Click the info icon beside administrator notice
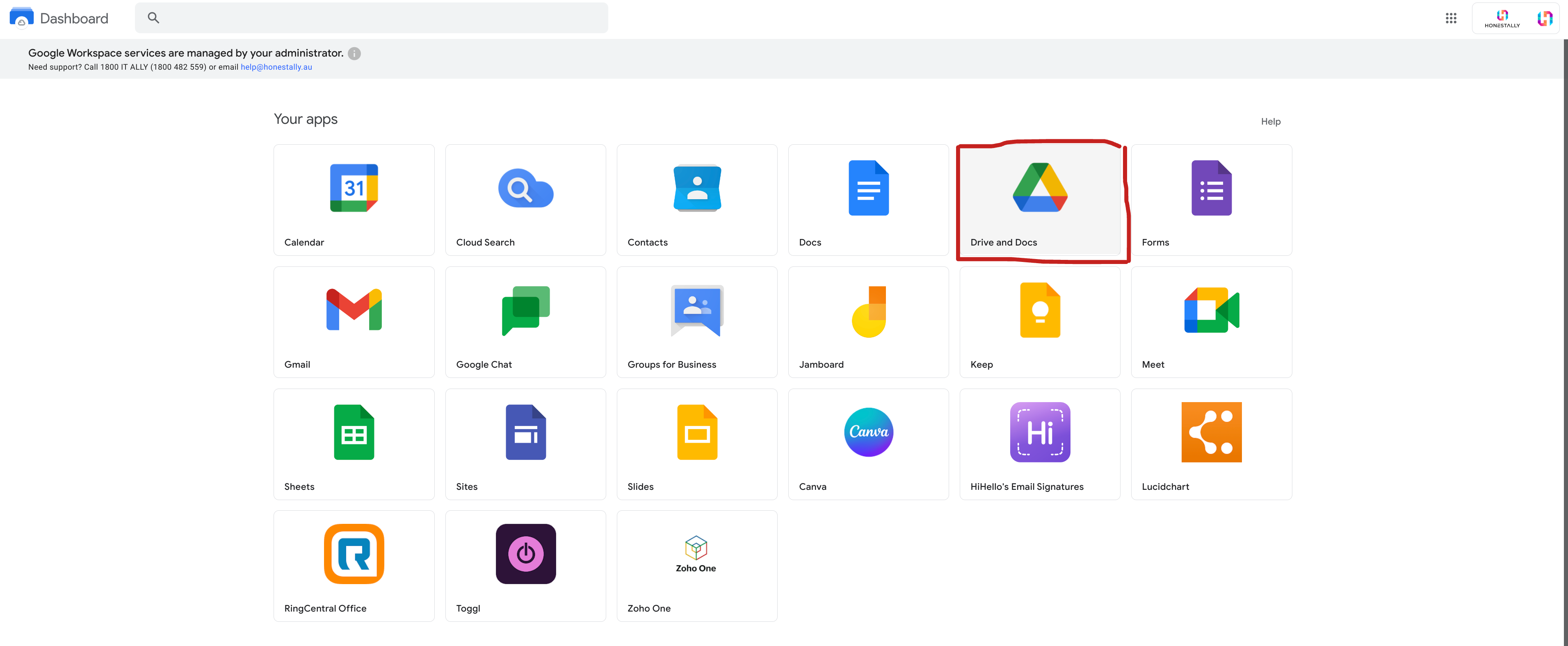 point(354,54)
